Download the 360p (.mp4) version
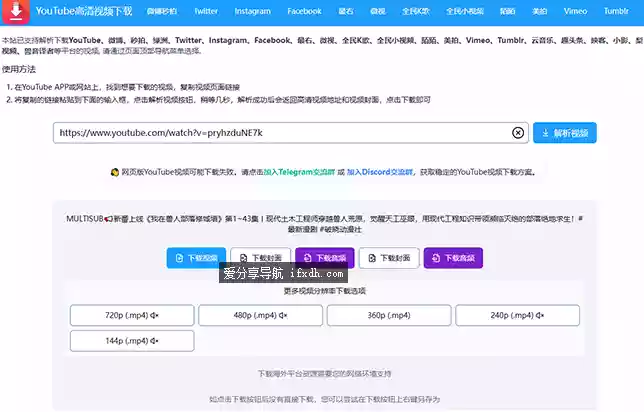This screenshot has width=644, height=412. (389, 315)
